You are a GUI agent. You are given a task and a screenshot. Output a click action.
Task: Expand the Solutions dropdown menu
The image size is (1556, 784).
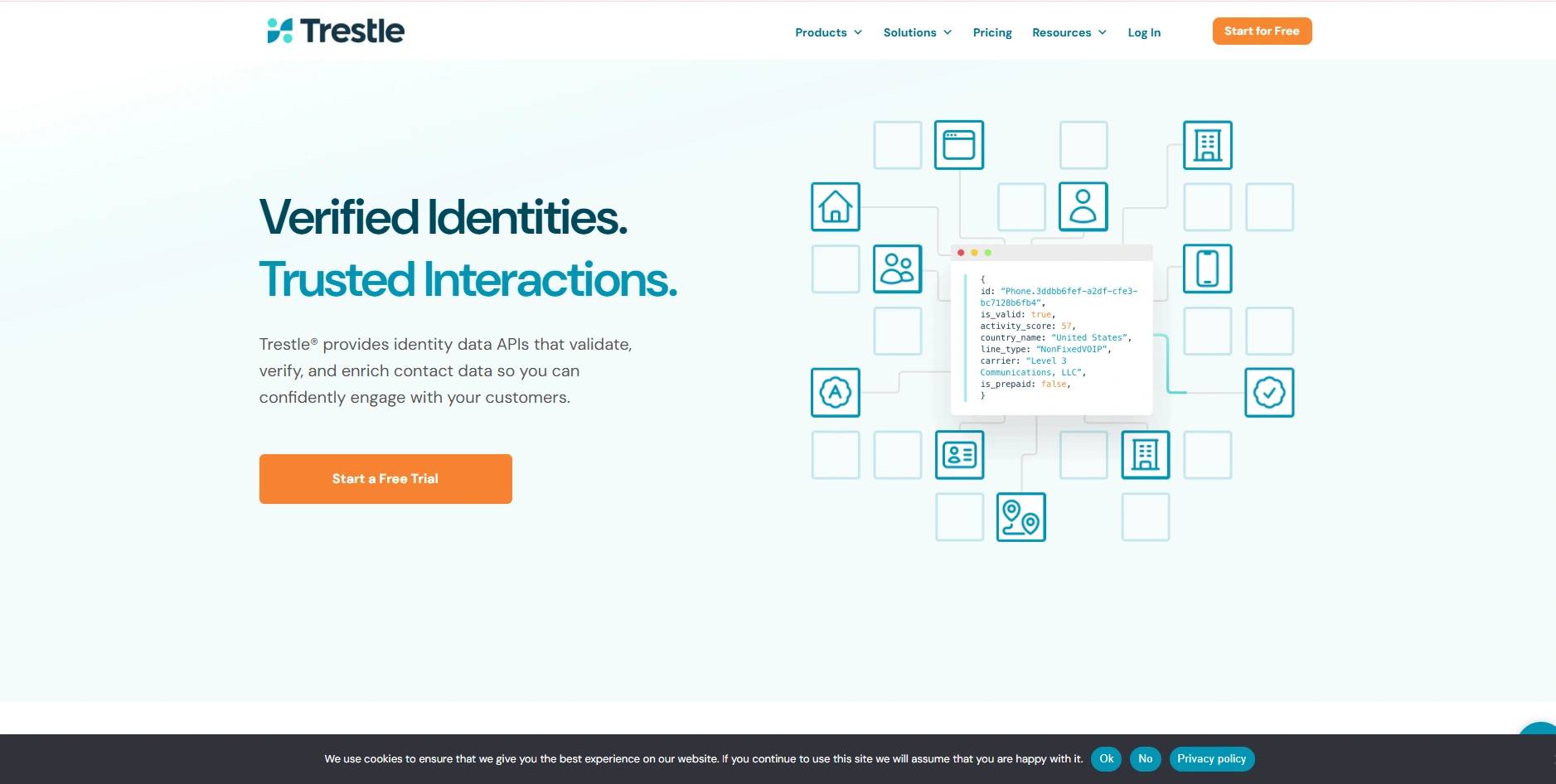(917, 32)
